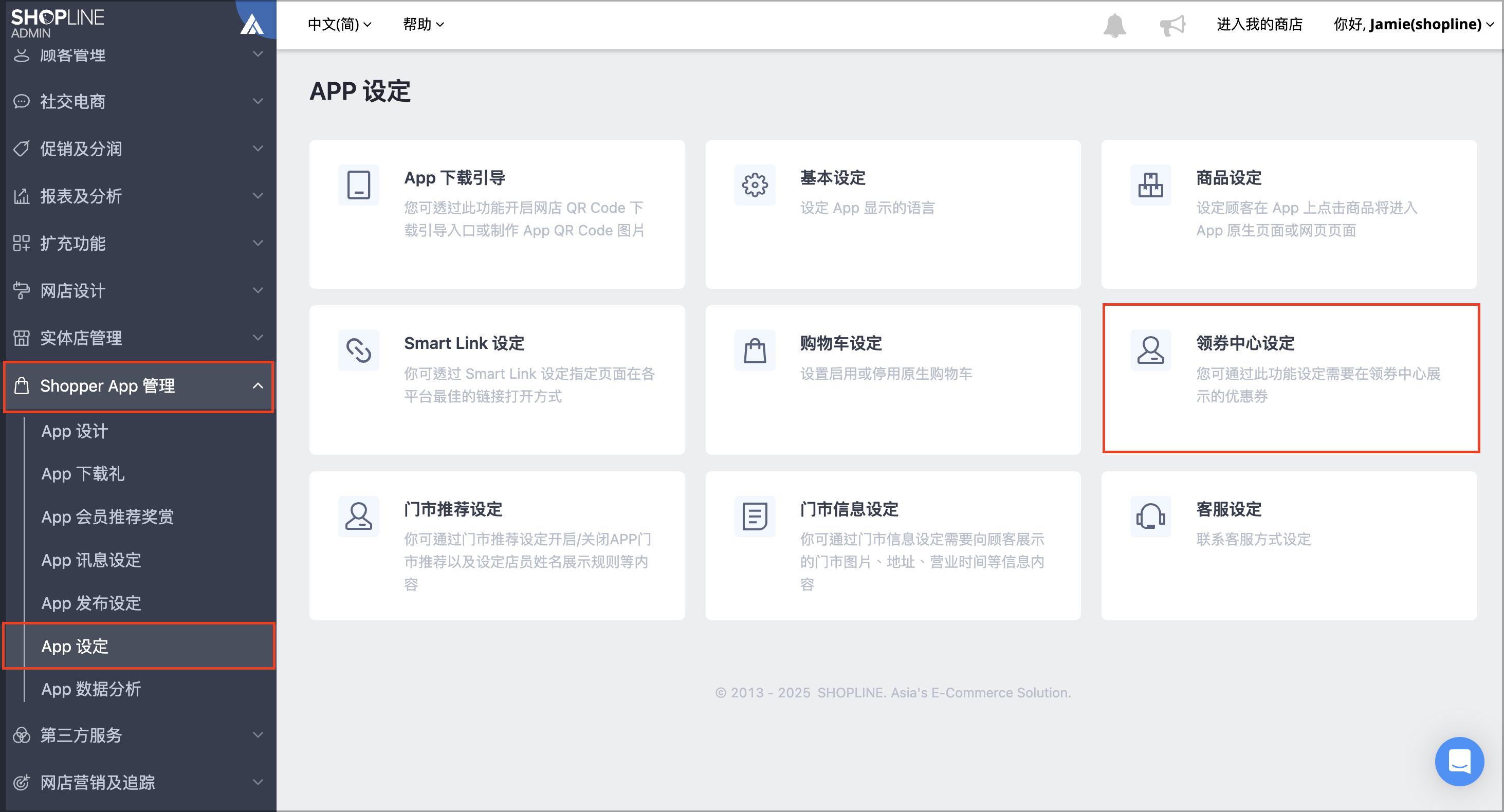Open the 帮助 help dropdown
The width and height of the screenshot is (1504, 812).
click(x=424, y=25)
